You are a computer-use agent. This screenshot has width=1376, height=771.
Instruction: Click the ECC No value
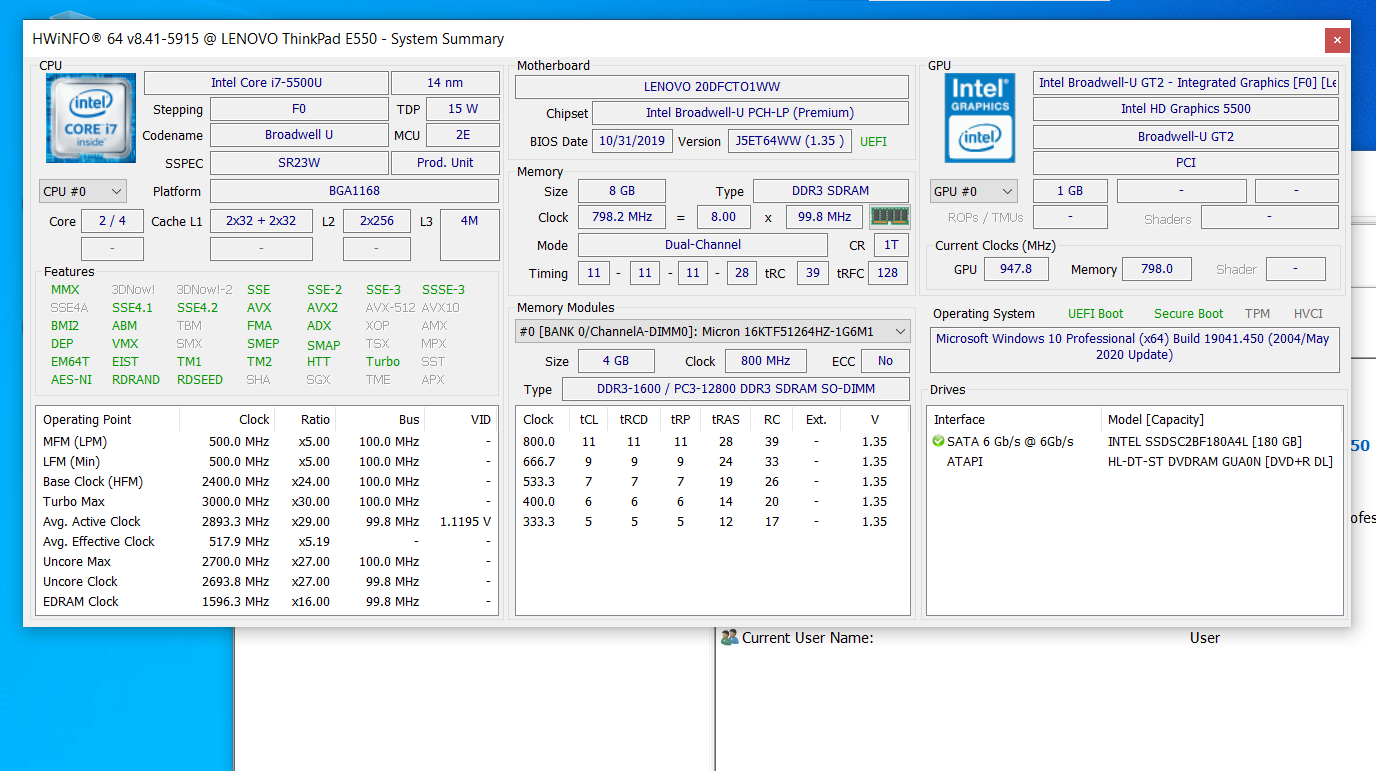(x=885, y=361)
